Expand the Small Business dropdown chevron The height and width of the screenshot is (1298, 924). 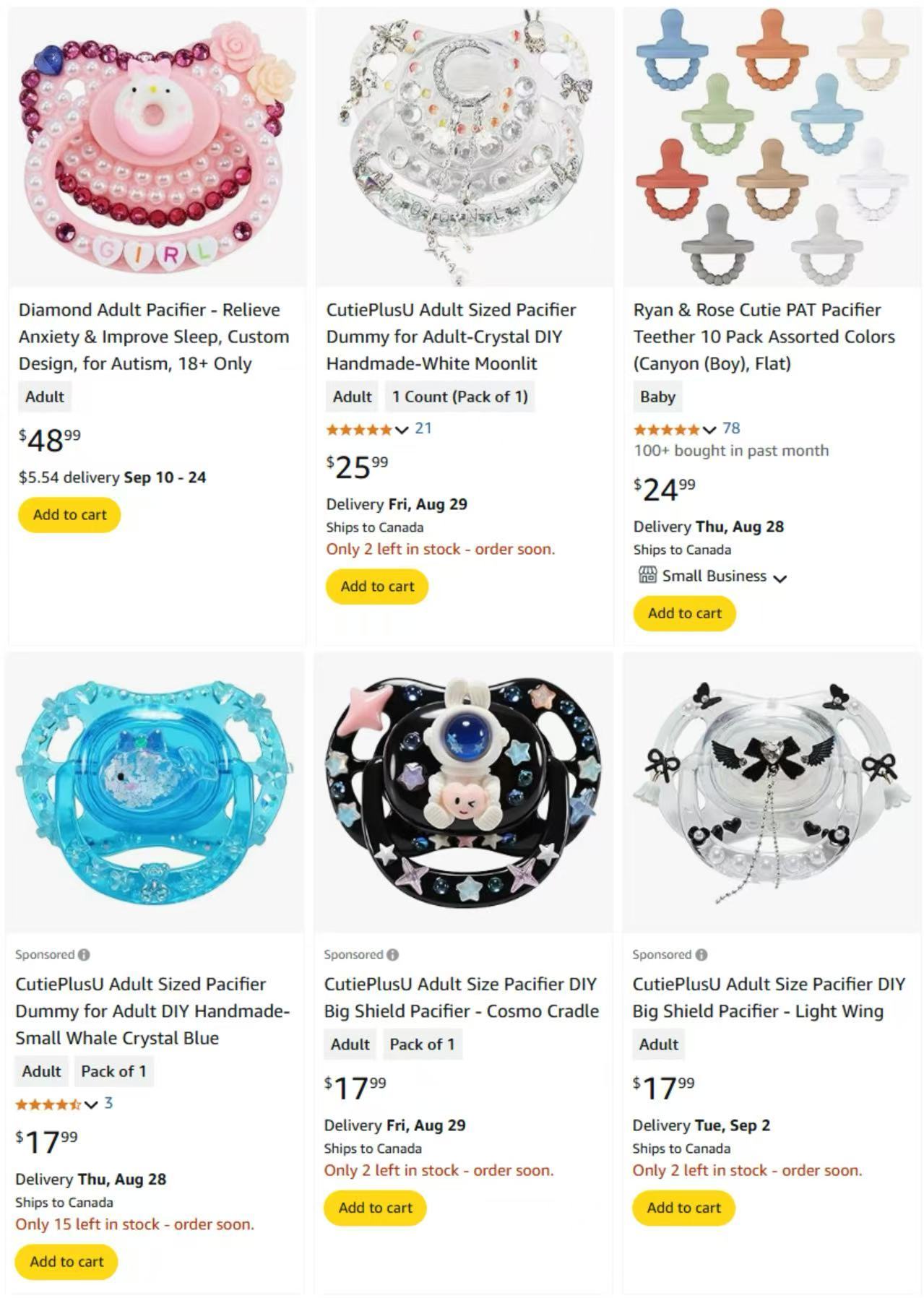pyautogui.click(x=780, y=578)
